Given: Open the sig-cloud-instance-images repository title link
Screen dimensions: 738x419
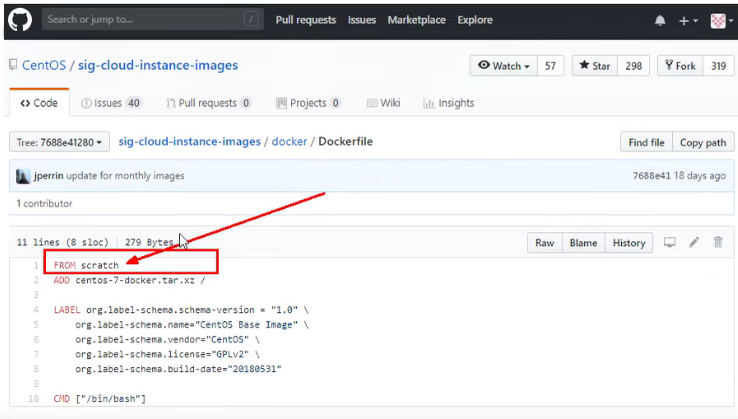Looking at the screenshot, I should [158, 65].
